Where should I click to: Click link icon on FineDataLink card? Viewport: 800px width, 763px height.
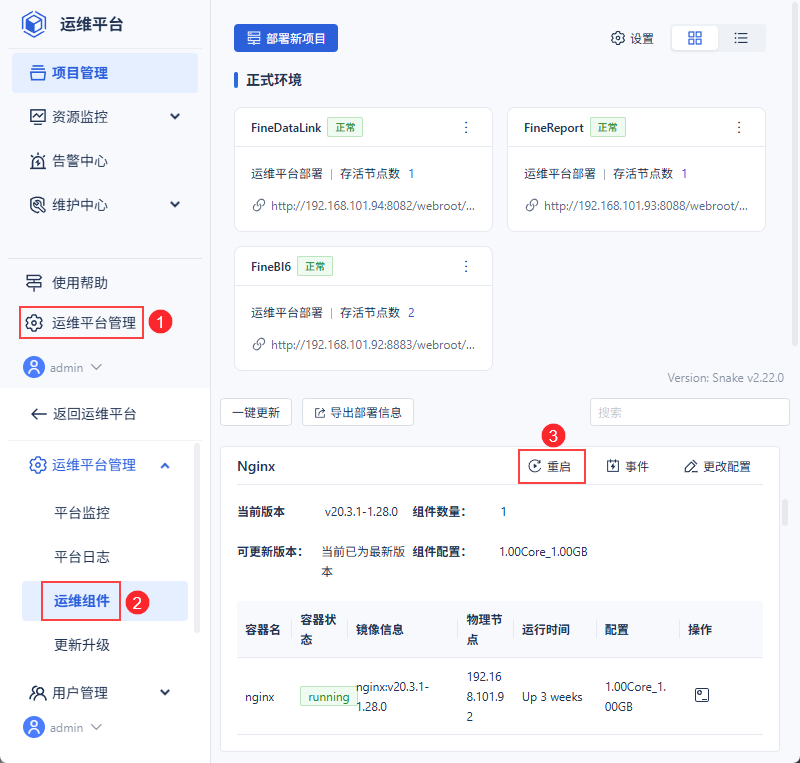[x=259, y=205]
